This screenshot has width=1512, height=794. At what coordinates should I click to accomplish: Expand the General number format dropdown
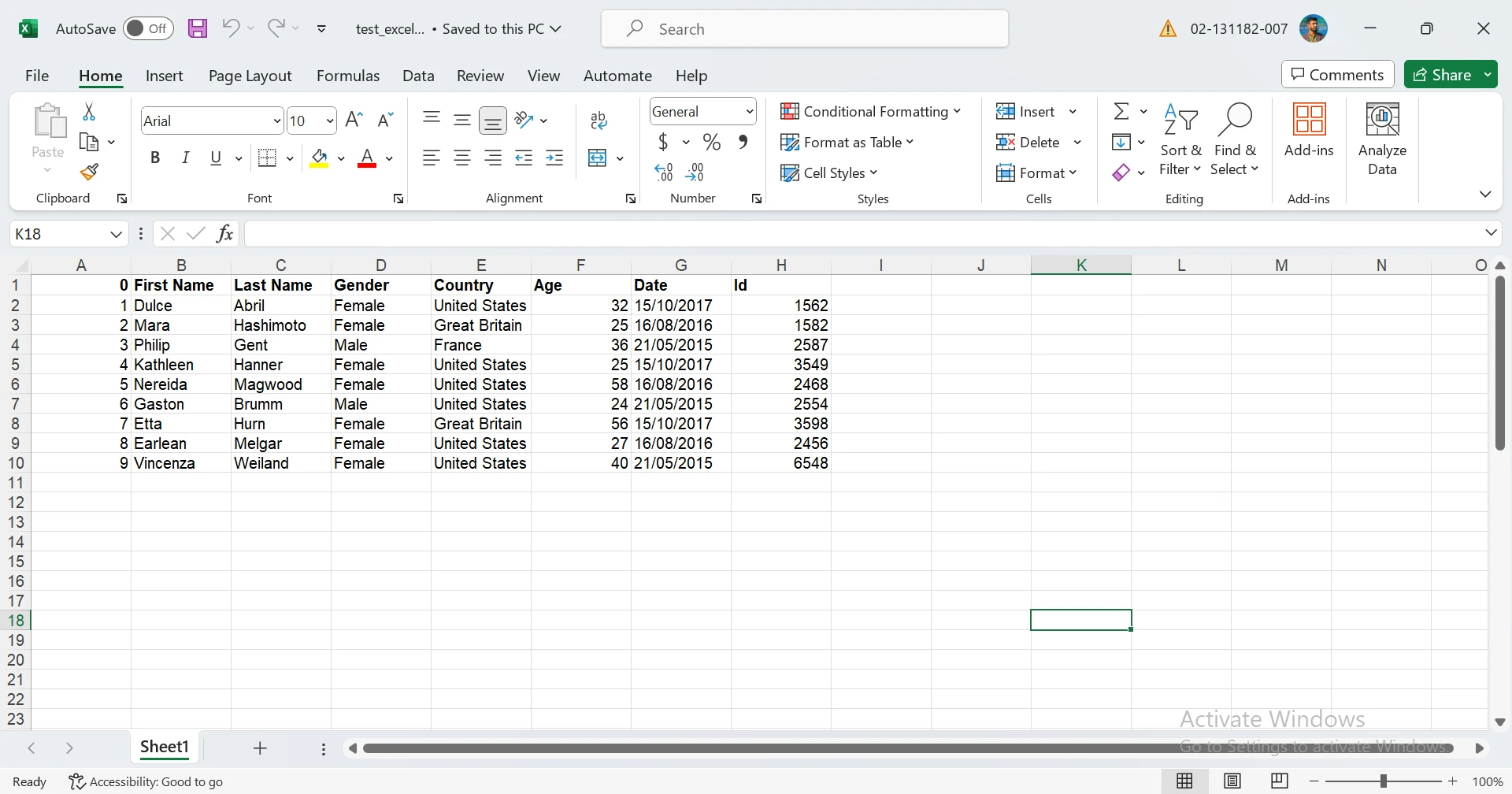tap(749, 112)
